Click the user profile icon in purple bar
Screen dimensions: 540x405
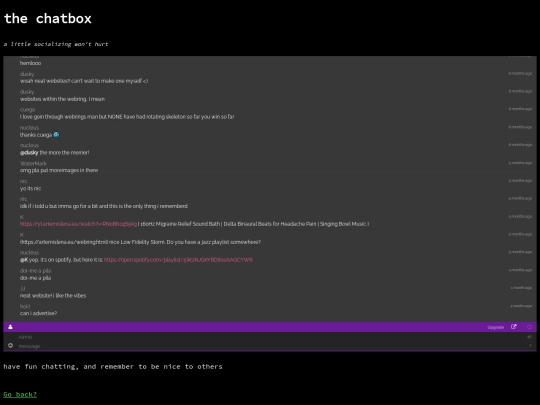click(x=10, y=327)
